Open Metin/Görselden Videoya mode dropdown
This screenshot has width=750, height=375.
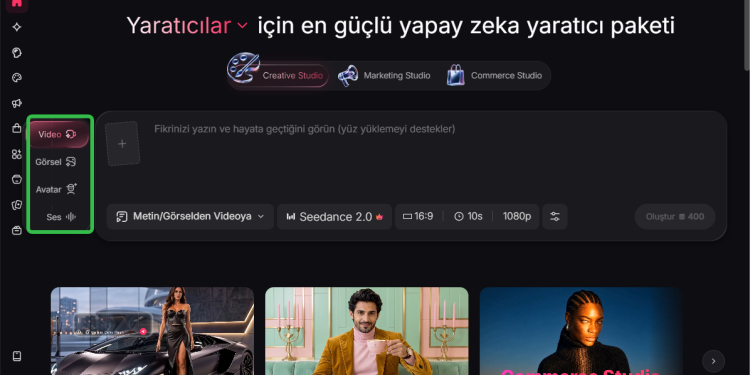pos(190,217)
